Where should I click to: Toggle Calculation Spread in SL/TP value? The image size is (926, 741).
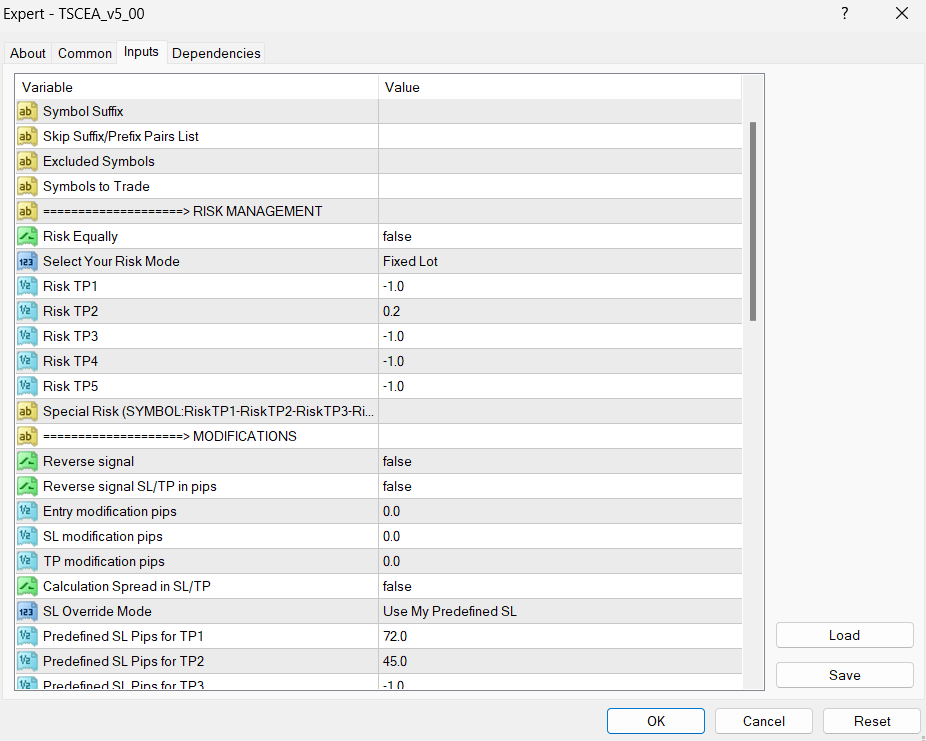(x=560, y=586)
